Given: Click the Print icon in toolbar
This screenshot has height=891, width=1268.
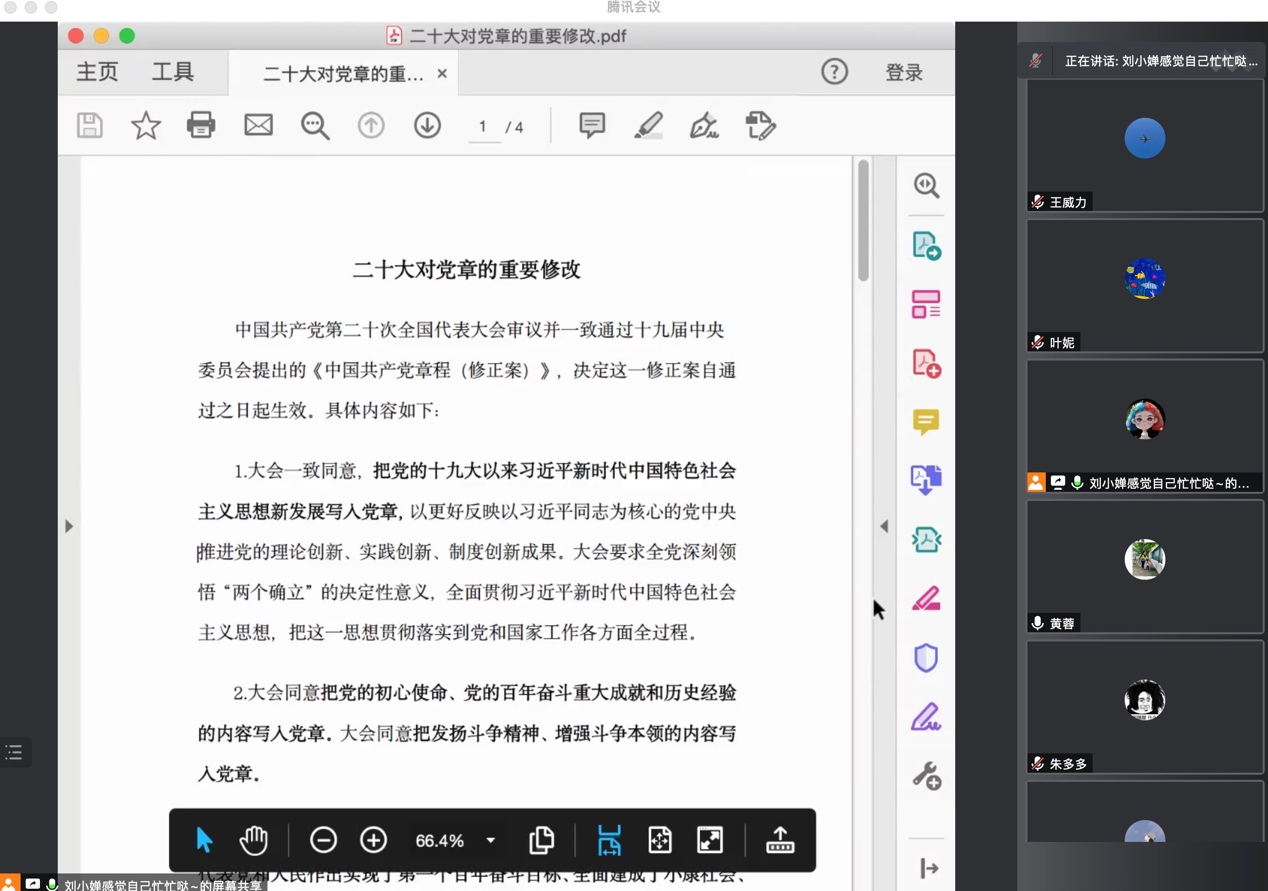Looking at the screenshot, I should coord(201,125).
